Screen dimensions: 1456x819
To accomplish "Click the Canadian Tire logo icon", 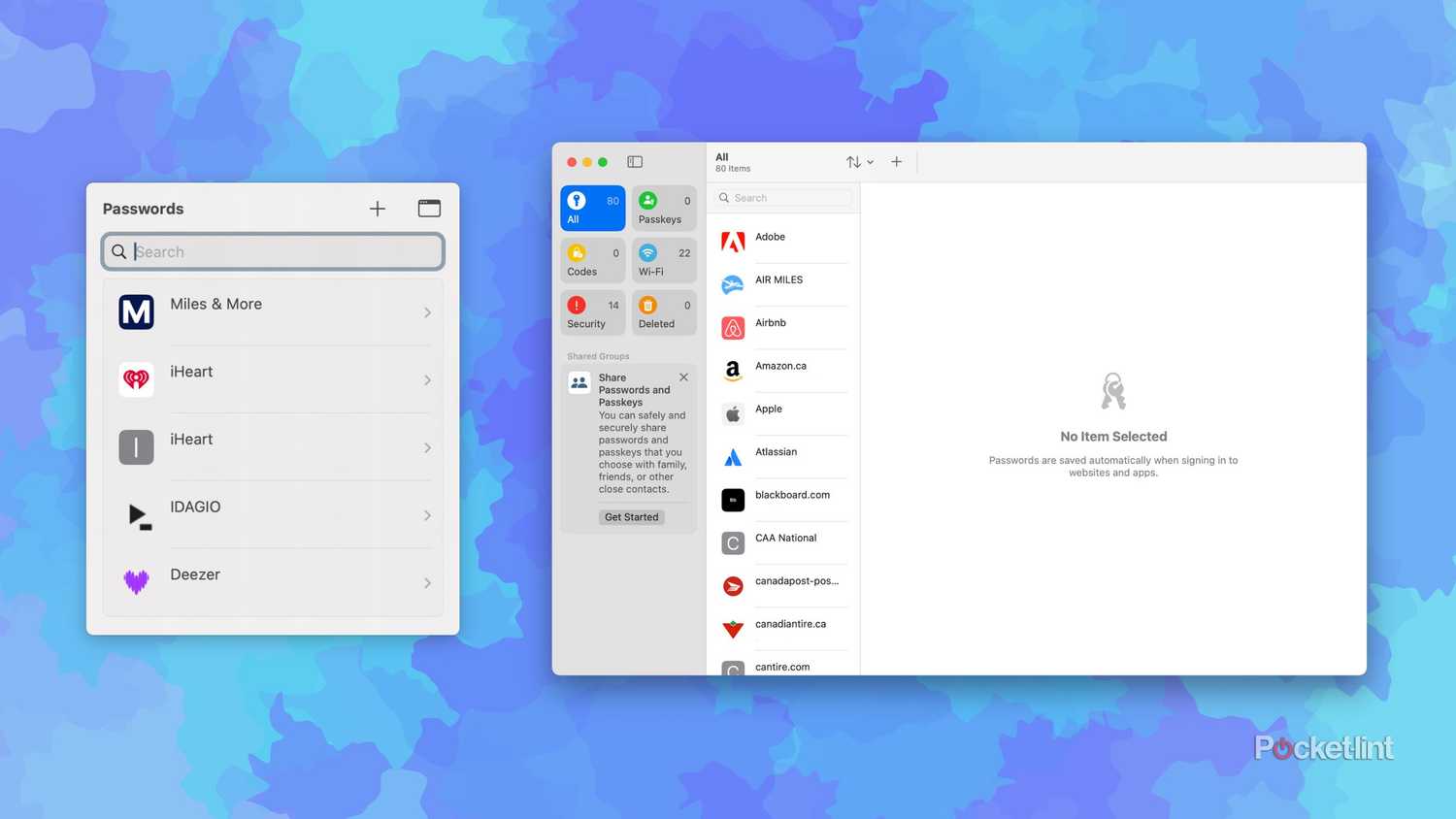I will [x=733, y=629].
